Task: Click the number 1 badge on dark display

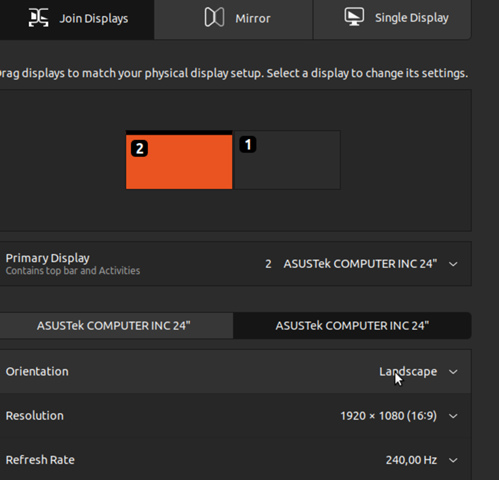Action: (x=248, y=144)
